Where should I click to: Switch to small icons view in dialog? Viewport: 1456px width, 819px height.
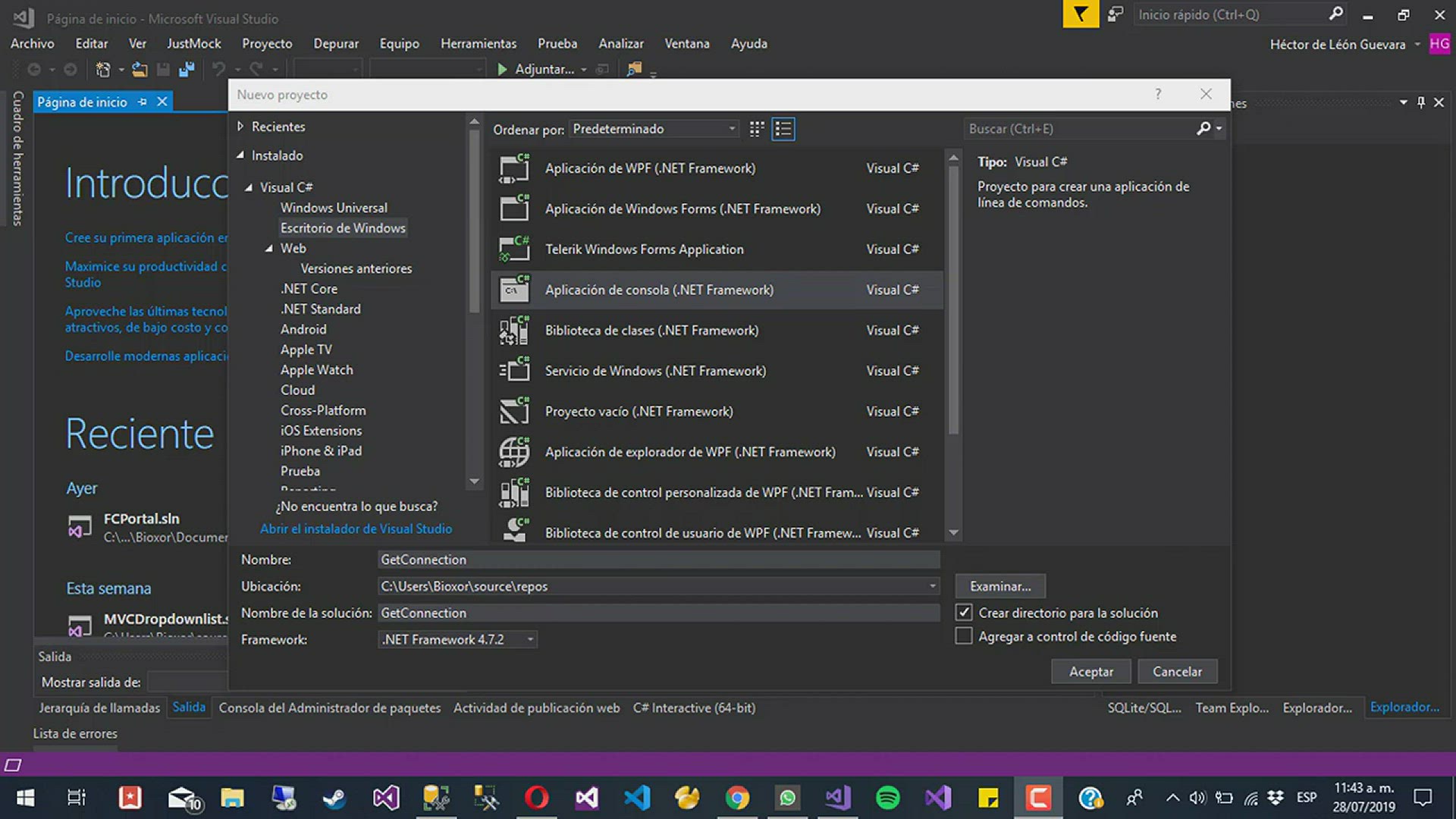point(756,129)
